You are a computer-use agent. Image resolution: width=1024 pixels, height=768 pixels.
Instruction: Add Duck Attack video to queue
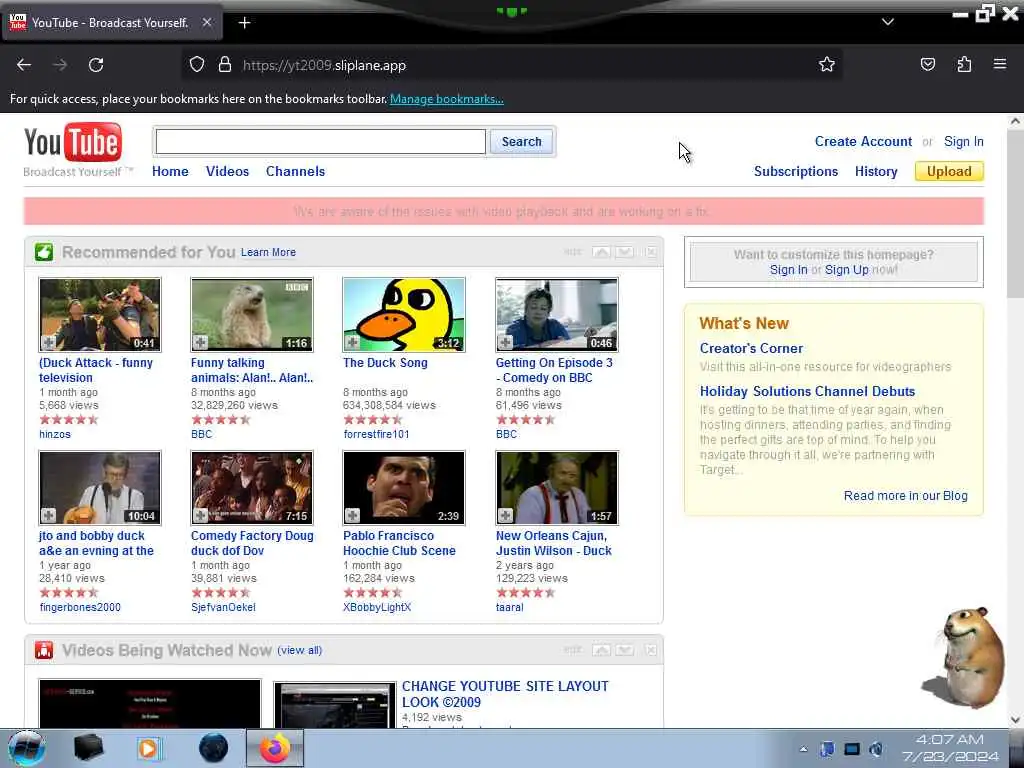coord(48,342)
